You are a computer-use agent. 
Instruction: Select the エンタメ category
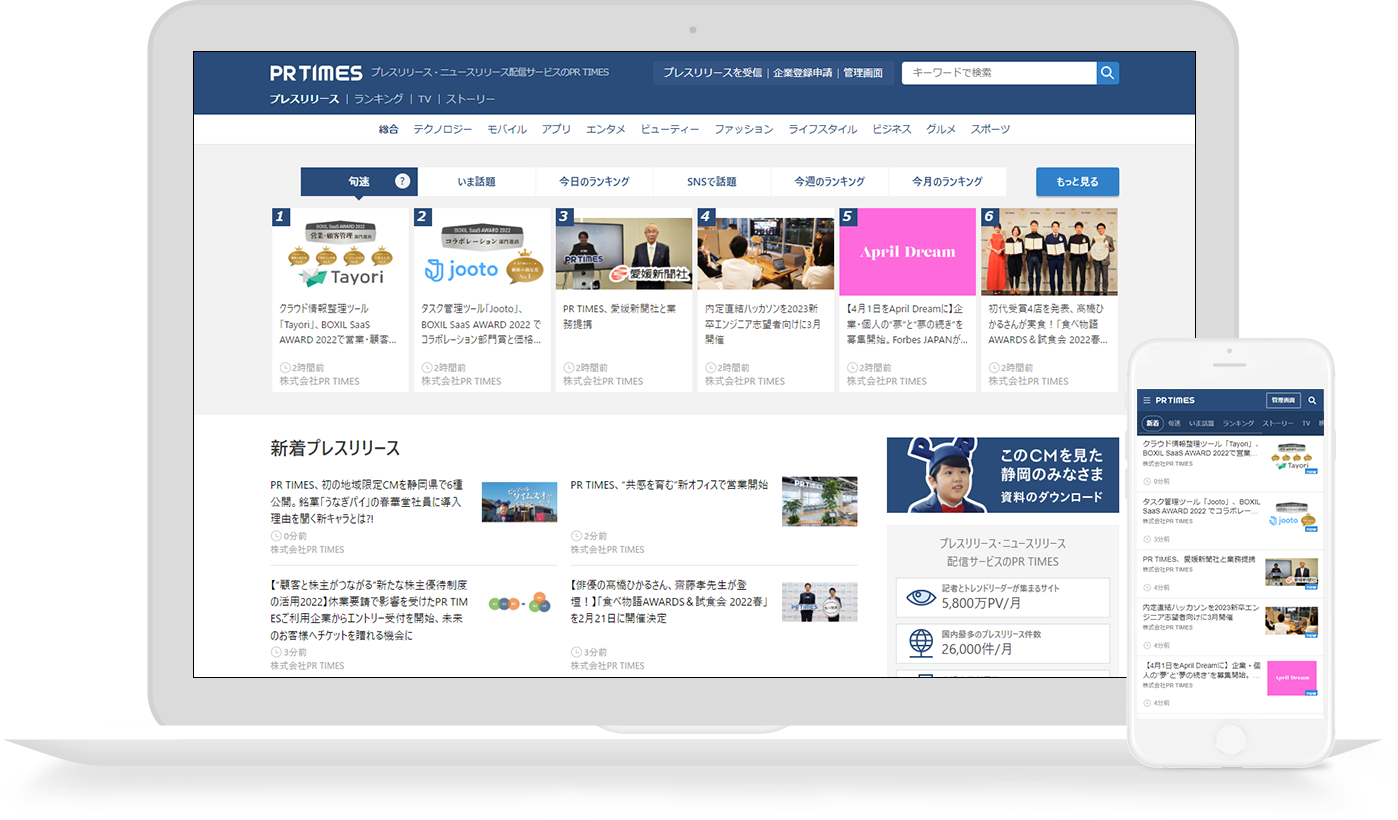(x=606, y=129)
